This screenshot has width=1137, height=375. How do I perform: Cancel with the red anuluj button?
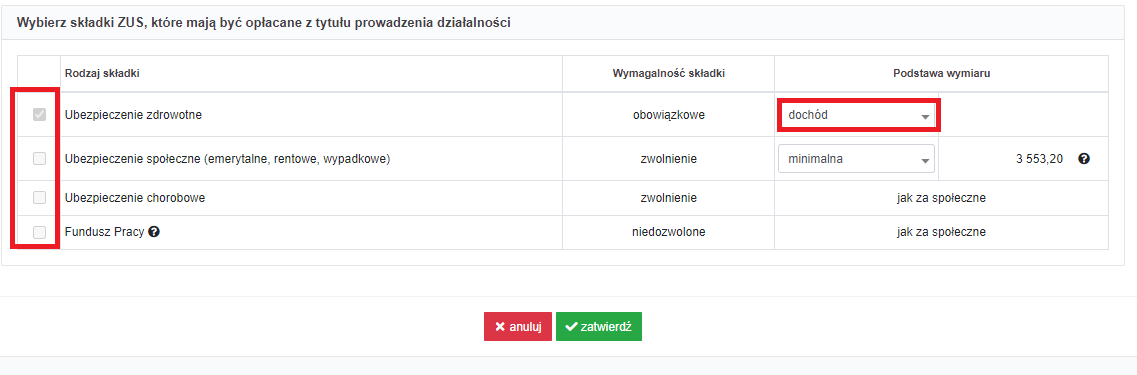518,326
